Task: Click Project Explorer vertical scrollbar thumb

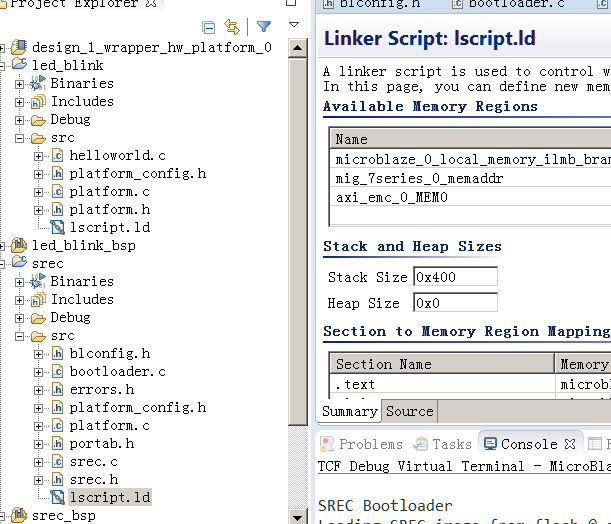Action: pyautogui.click(x=298, y=242)
